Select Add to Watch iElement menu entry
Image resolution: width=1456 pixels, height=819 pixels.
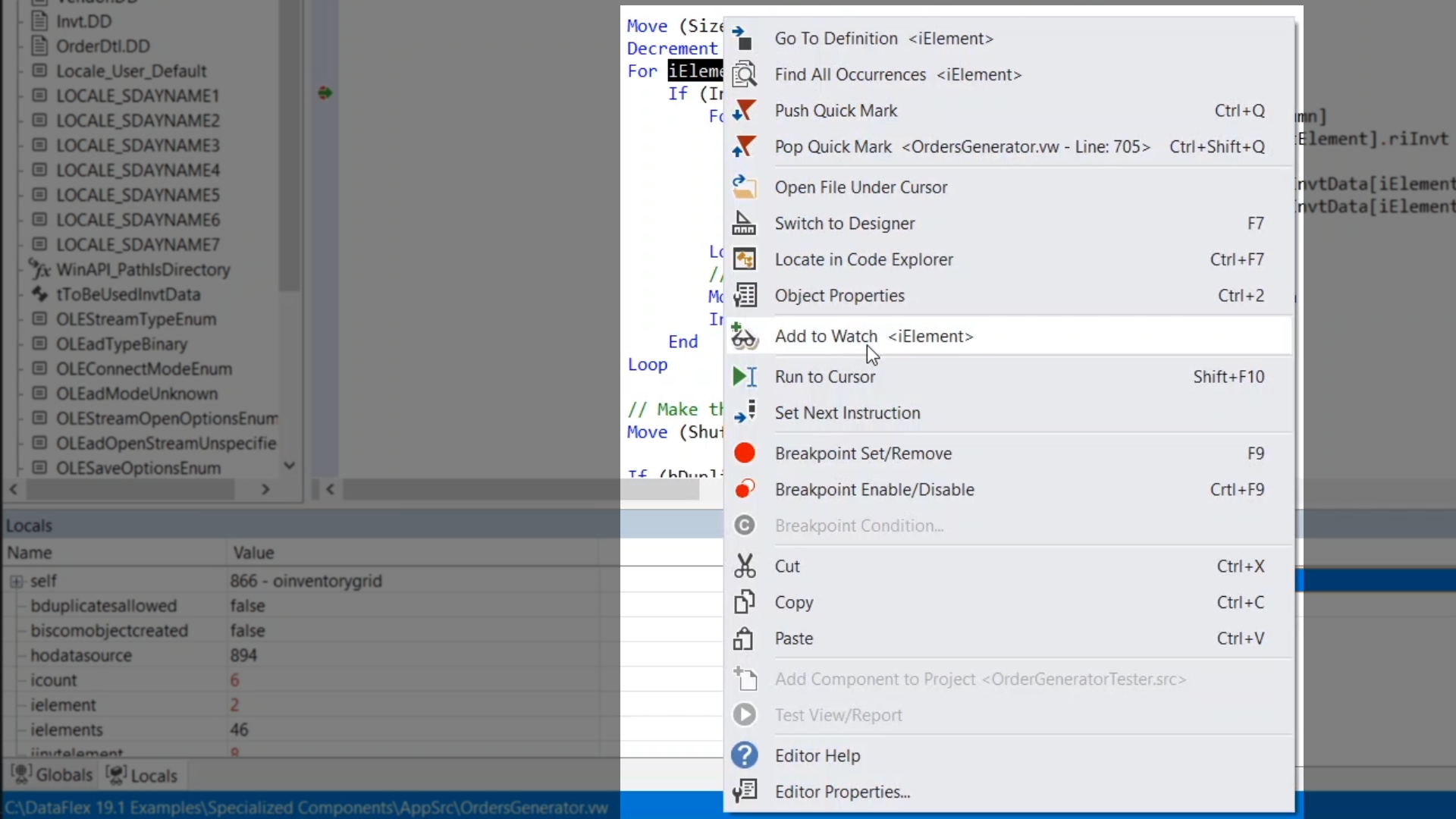coord(874,336)
